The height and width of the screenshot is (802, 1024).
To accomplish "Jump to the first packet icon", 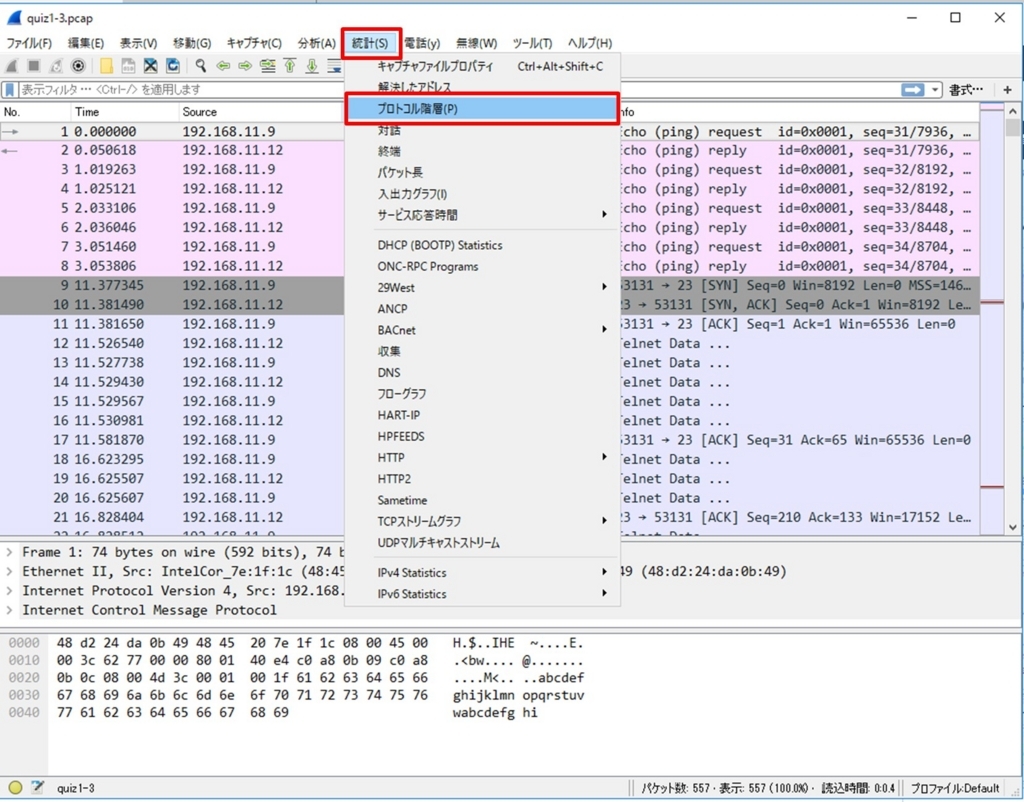I will [290, 66].
